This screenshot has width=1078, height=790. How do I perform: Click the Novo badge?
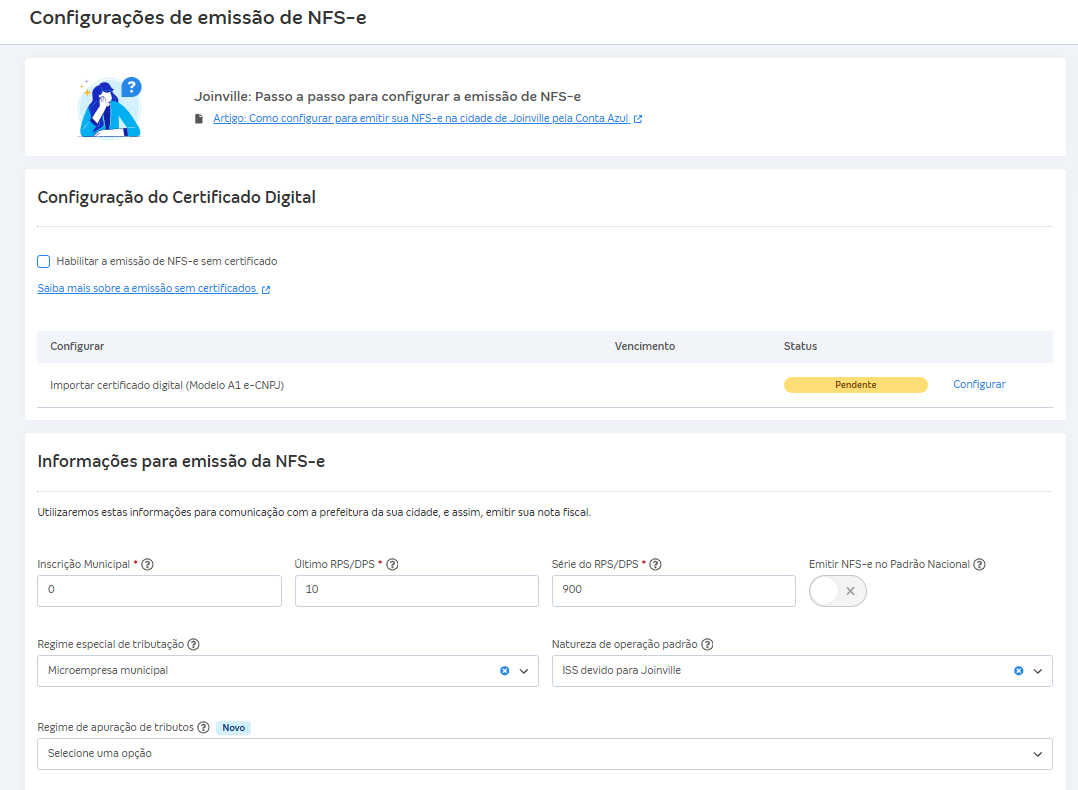(234, 727)
